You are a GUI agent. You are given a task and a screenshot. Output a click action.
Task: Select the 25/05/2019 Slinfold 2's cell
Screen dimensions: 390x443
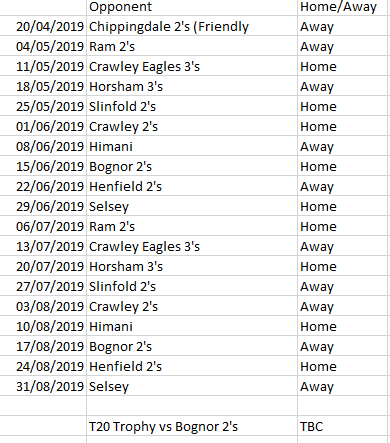click(x=192, y=106)
